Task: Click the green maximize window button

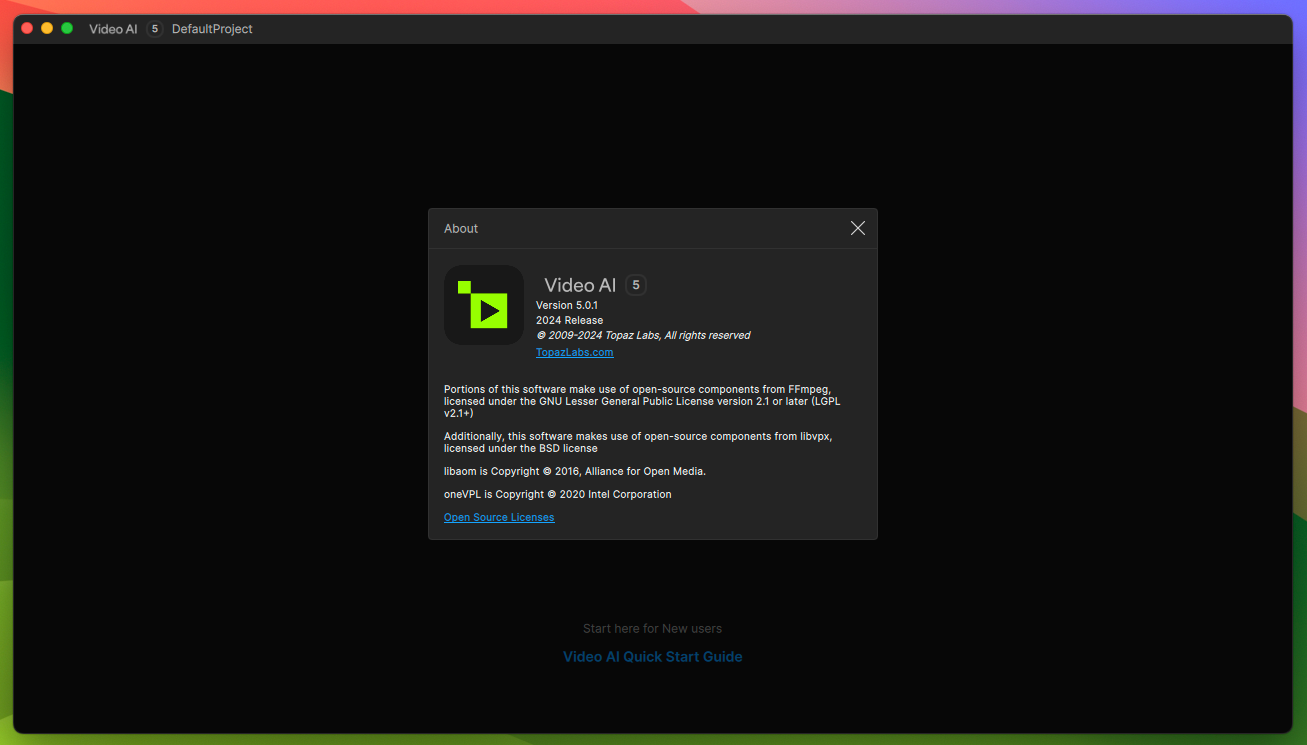Action: tap(67, 28)
